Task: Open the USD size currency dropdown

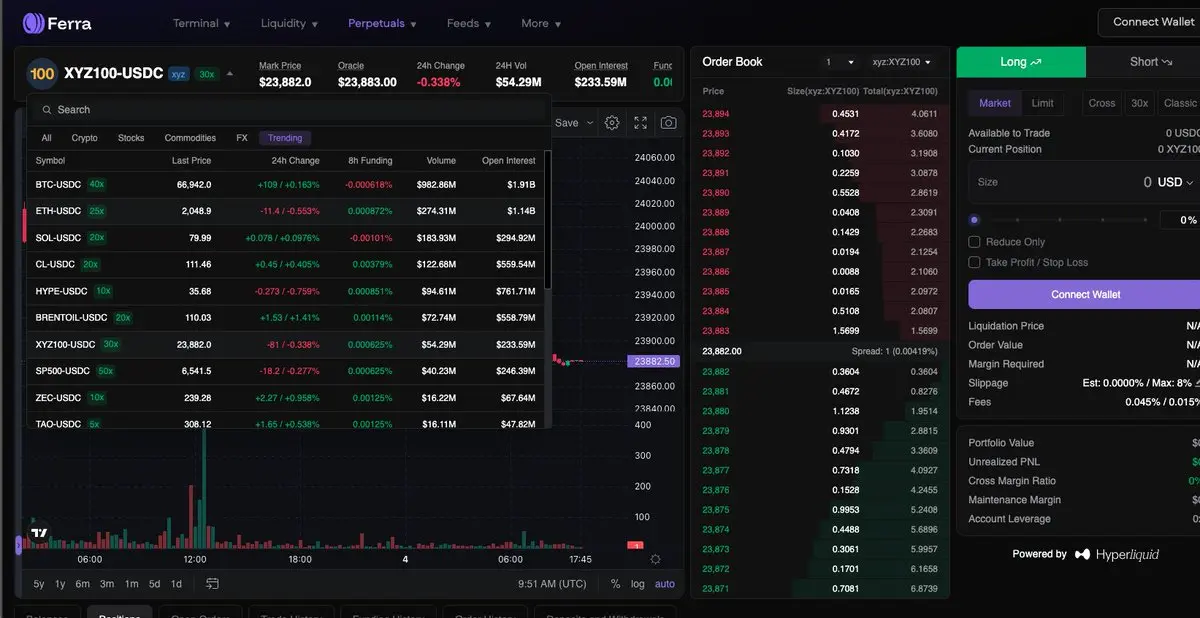Action: pyautogui.click(x=1176, y=182)
